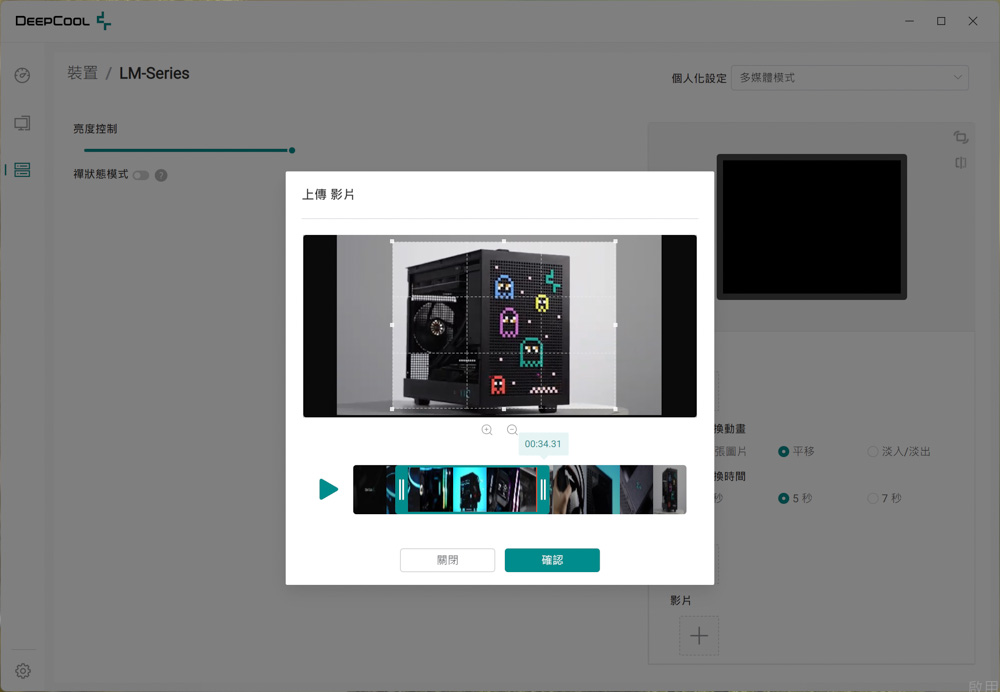Image resolution: width=1000 pixels, height=692 pixels.
Task: Select the 淡入/淡出 radio option
Action: (x=873, y=452)
